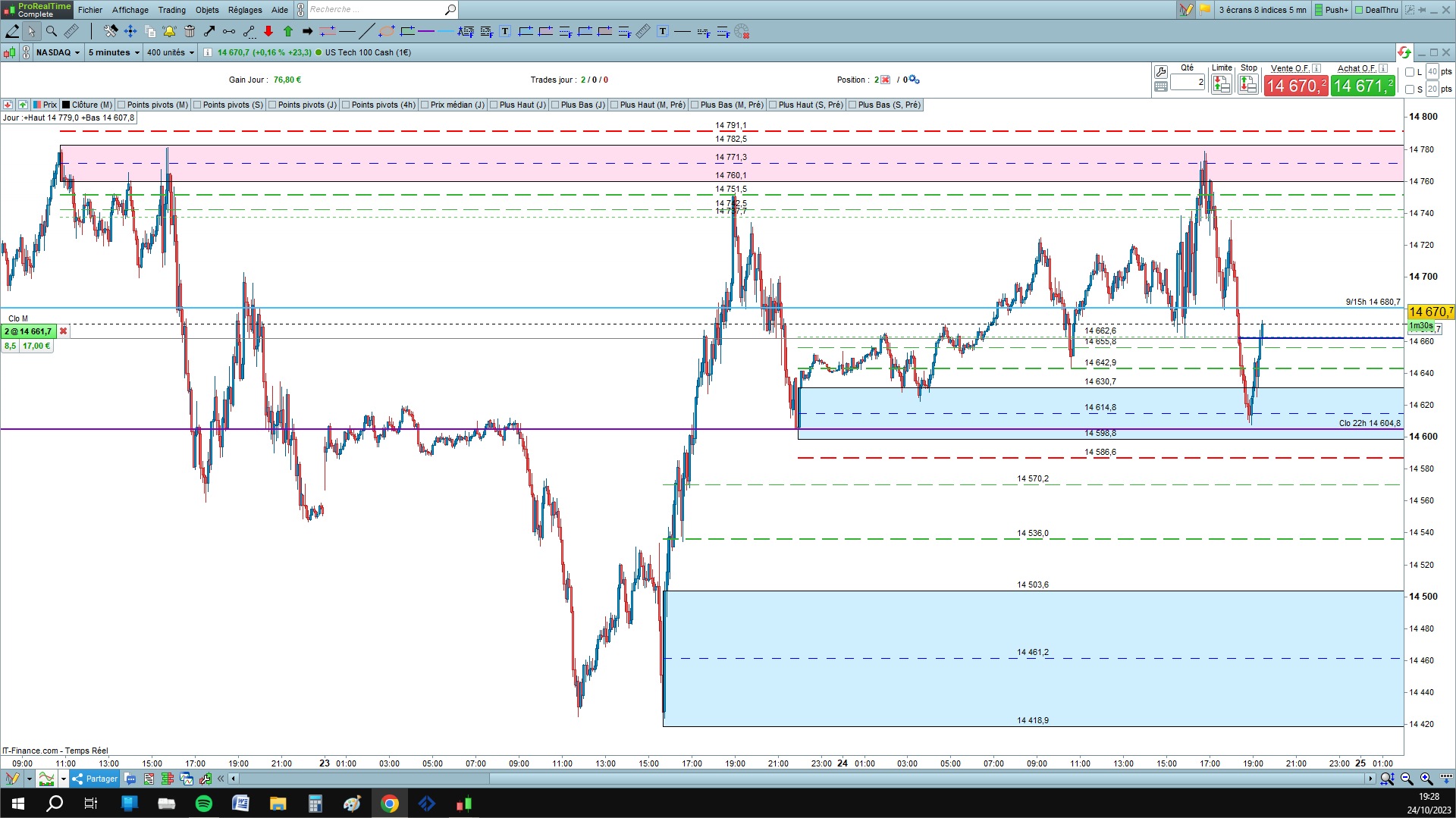The width and height of the screenshot is (1456, 818).
Task: Click the trash bin delete objects icon
Action: pyautogui.click(x=190, y=31)
